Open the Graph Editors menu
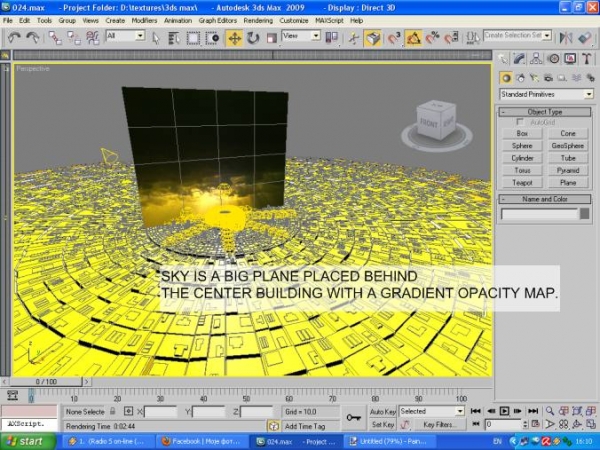This screenshot has width=600, height=450. 217,21
